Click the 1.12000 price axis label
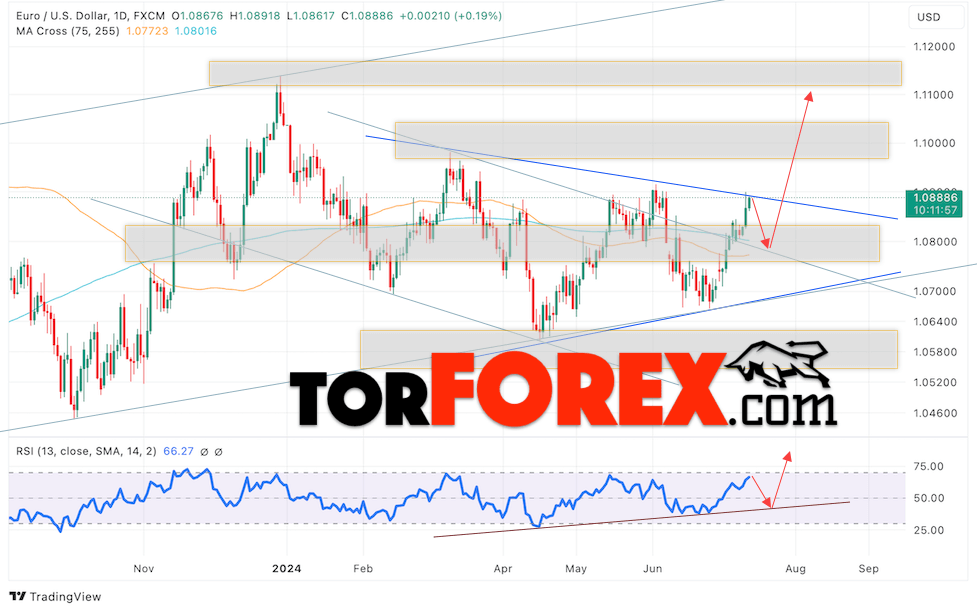Image resolution: width=977 pixels, height=612 pixels. [933, 47]
